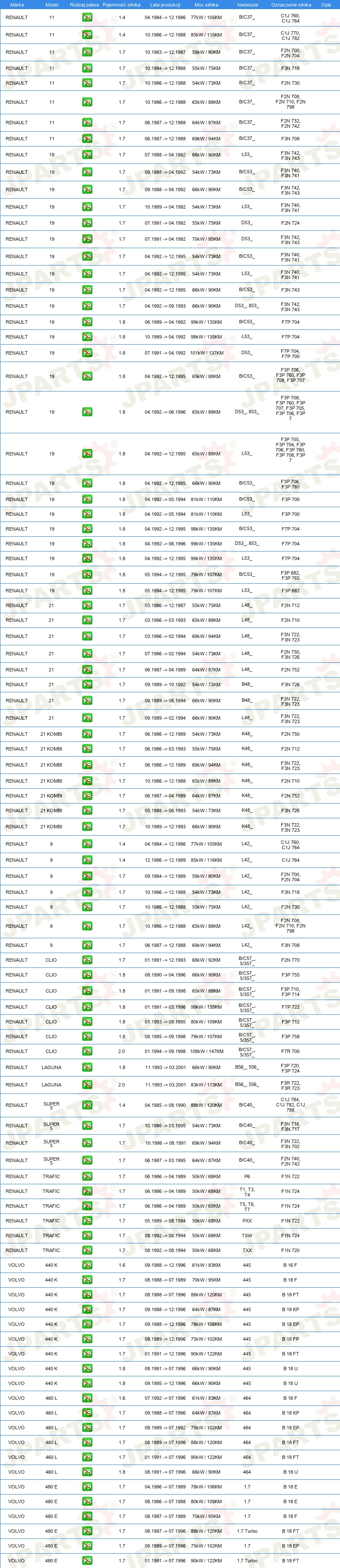
Task: Click fuel icon in Clio 2.0 F7R 700 row
Action: coord(87,1051)
